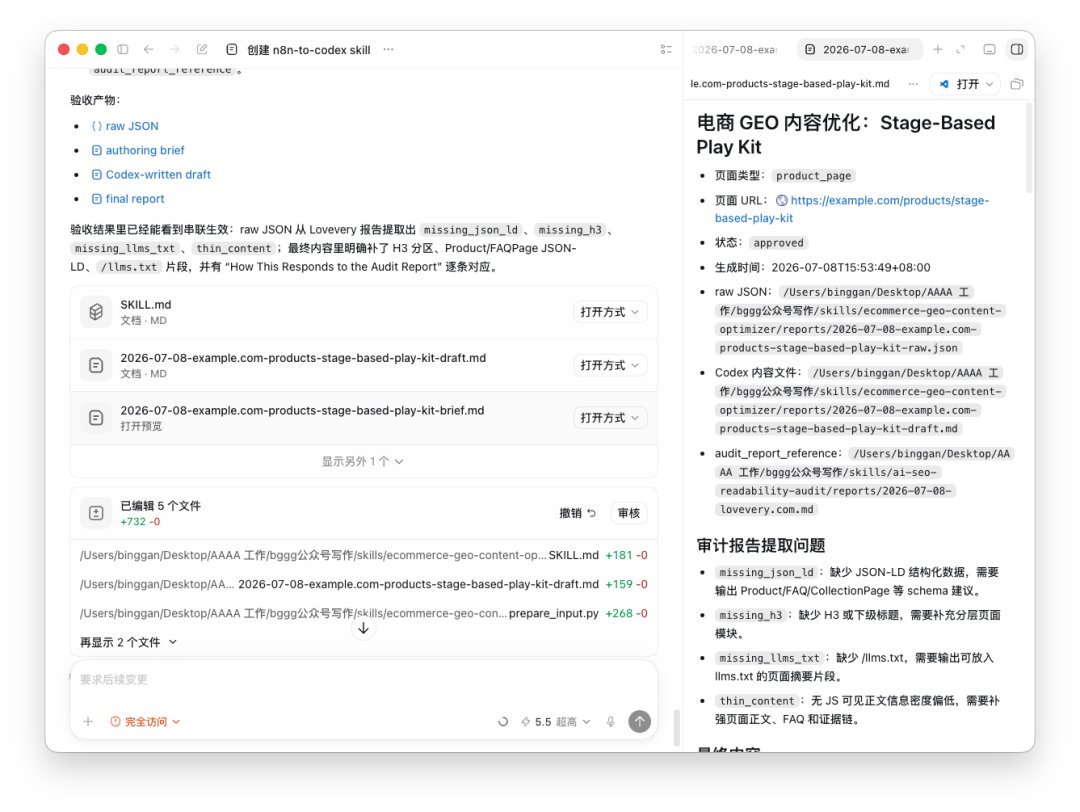Open the three-dot menu beside chat title
Screen dimensions: 1080x812
(388, 50)
